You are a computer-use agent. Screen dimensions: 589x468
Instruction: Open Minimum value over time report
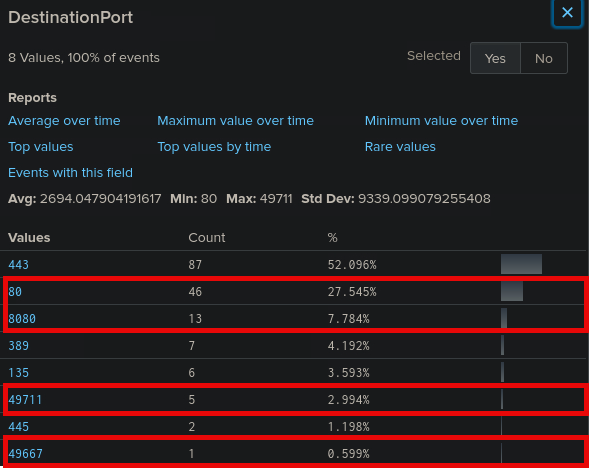pyautogui.click(x=441, y=121)
